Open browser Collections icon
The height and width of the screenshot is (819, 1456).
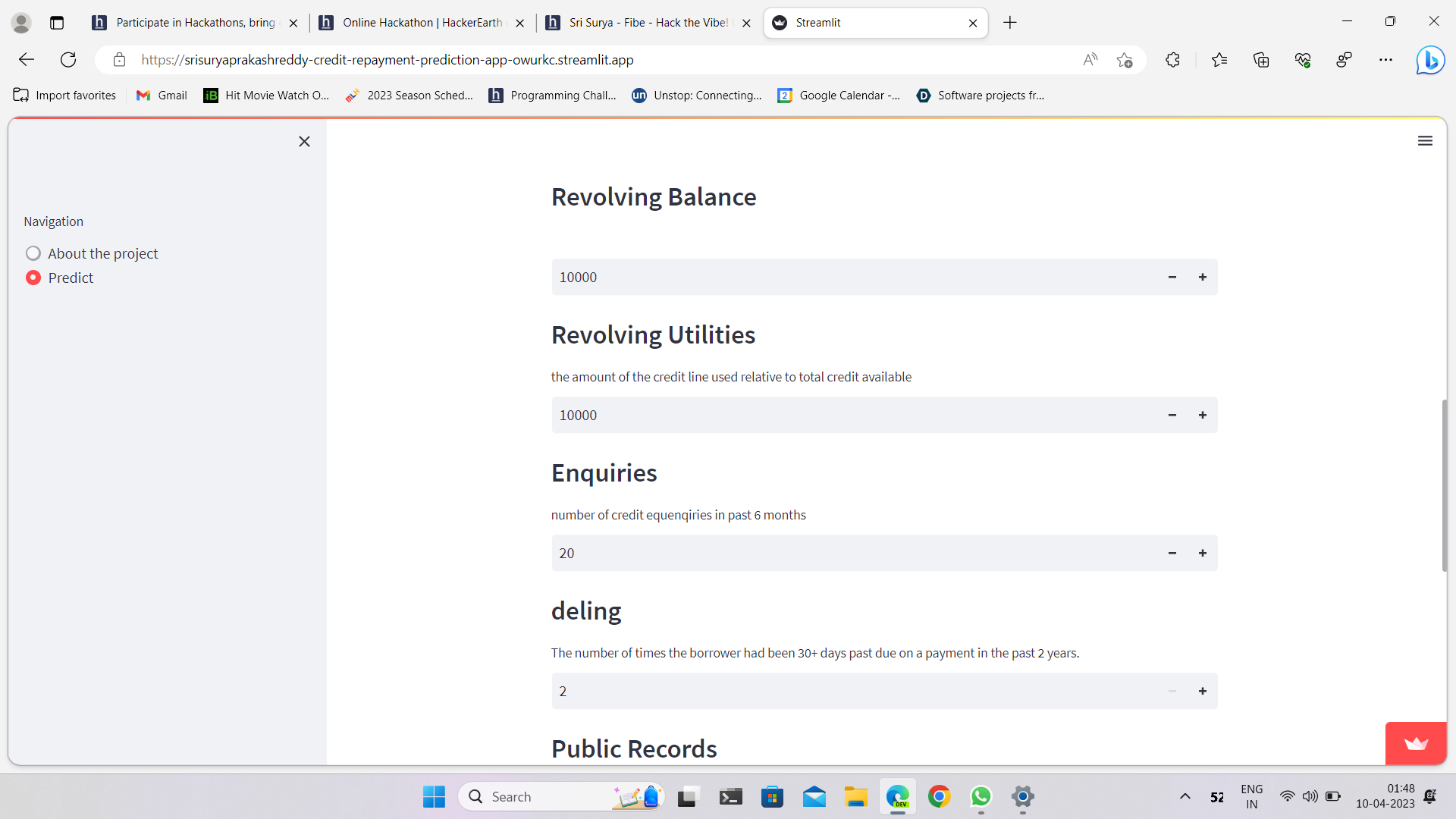[1260, 60]
